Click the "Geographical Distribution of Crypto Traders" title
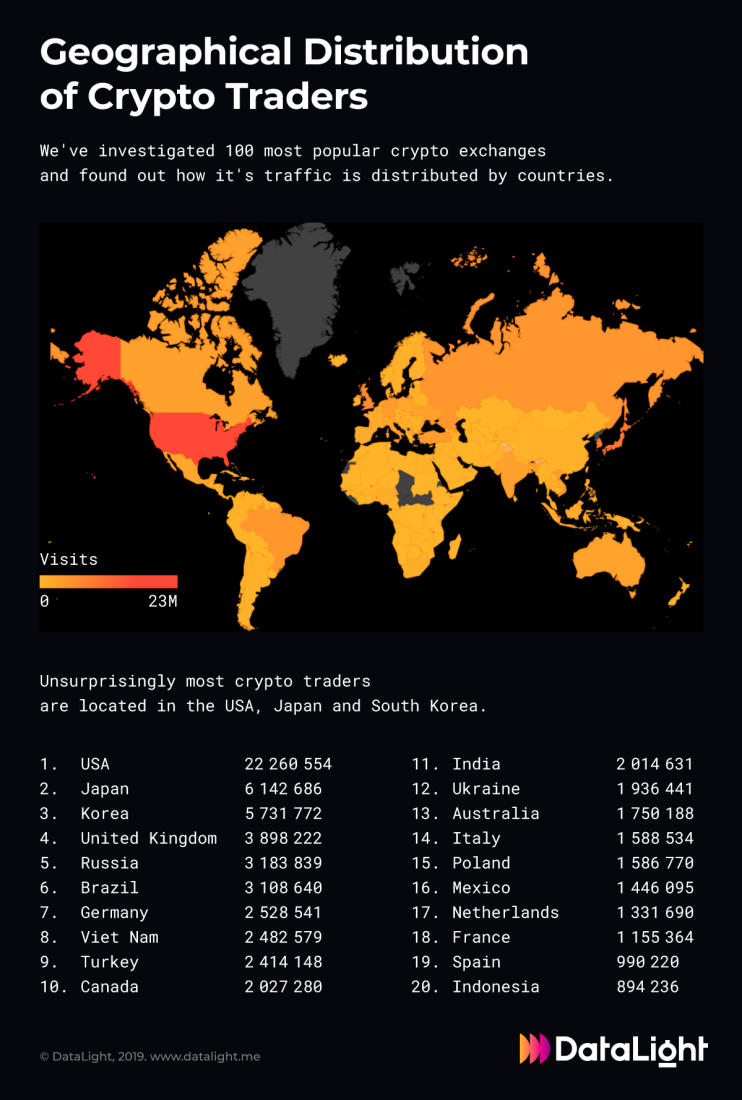 [x=284, y=74]
